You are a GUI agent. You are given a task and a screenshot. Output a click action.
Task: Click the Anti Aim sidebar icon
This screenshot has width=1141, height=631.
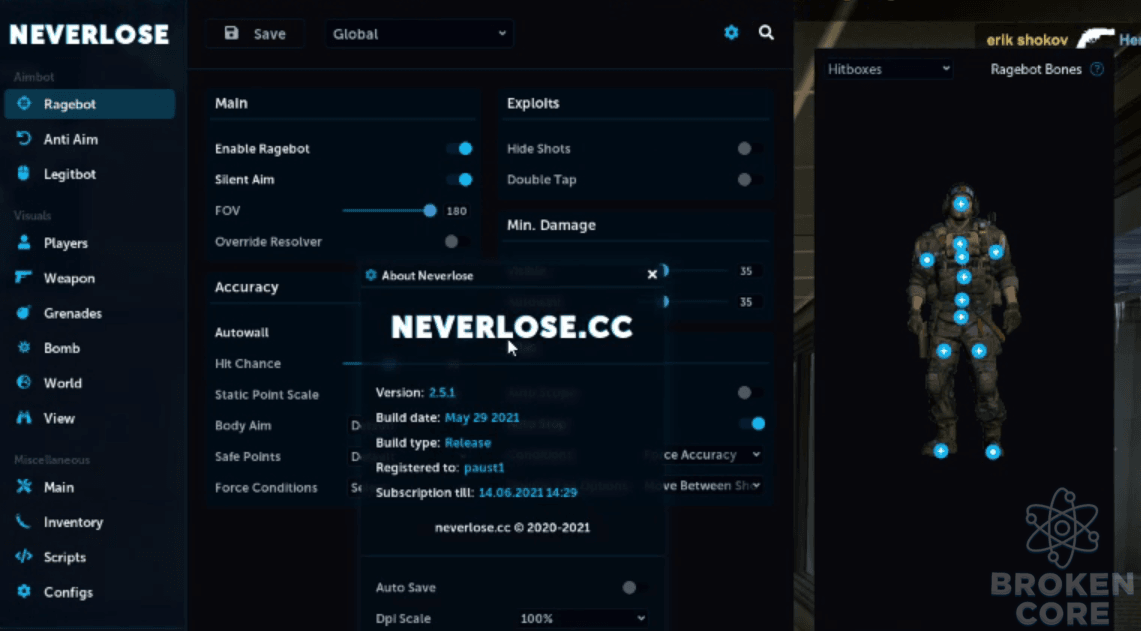pos(24,138)
